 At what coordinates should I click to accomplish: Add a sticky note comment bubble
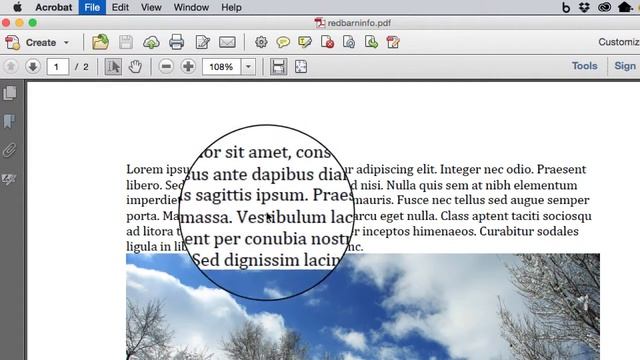(283, 42)
